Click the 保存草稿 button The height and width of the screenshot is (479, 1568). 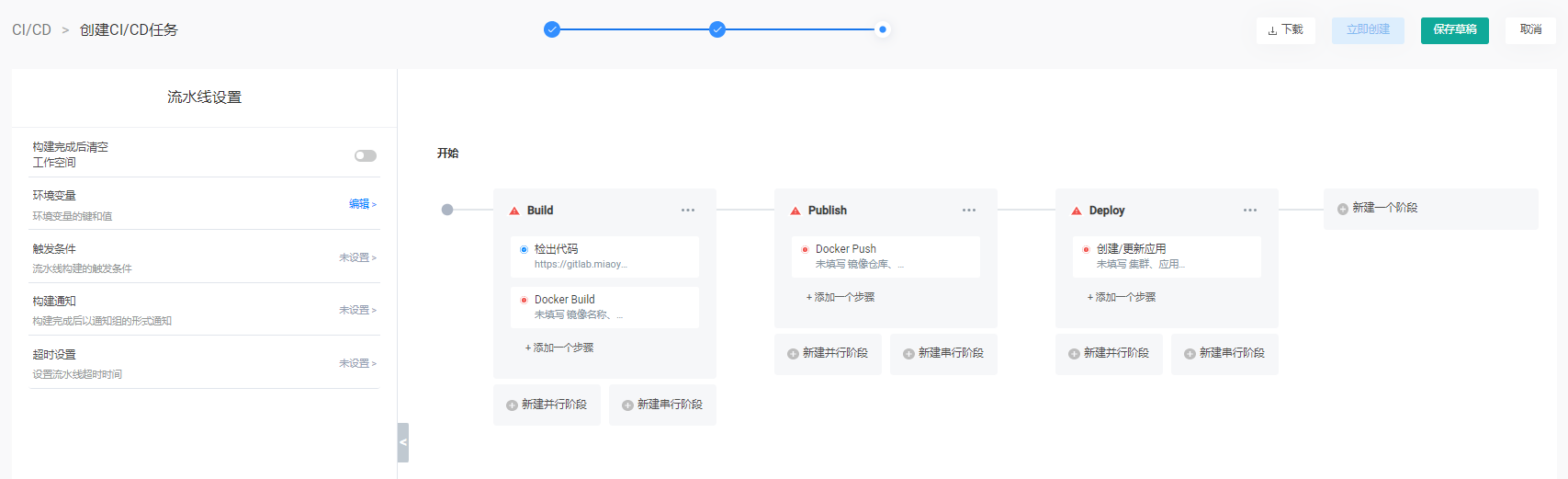(1454, 29)
